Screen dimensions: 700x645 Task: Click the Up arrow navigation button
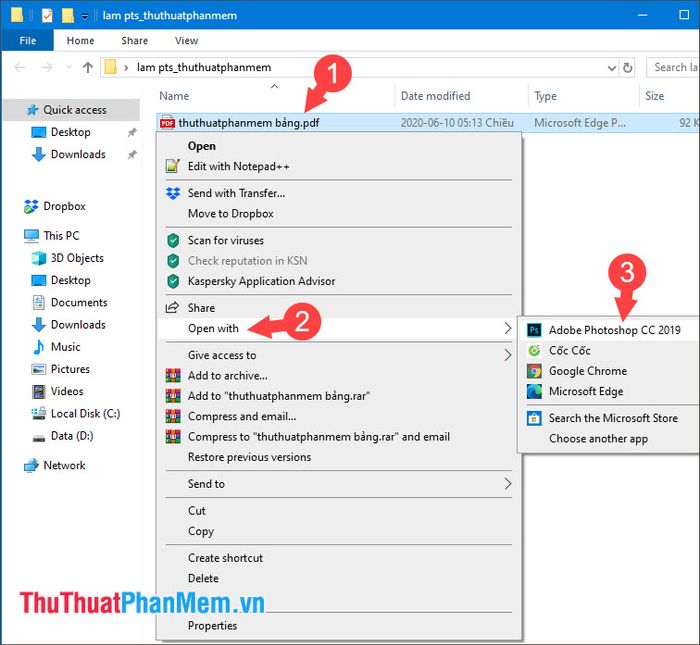(x=88, y=67)
